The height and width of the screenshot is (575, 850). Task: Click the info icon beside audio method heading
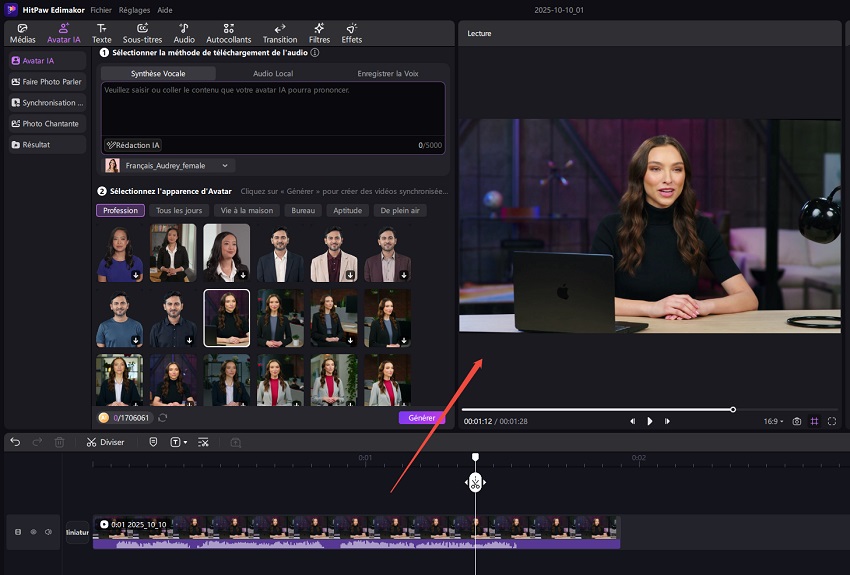point(315,52)
